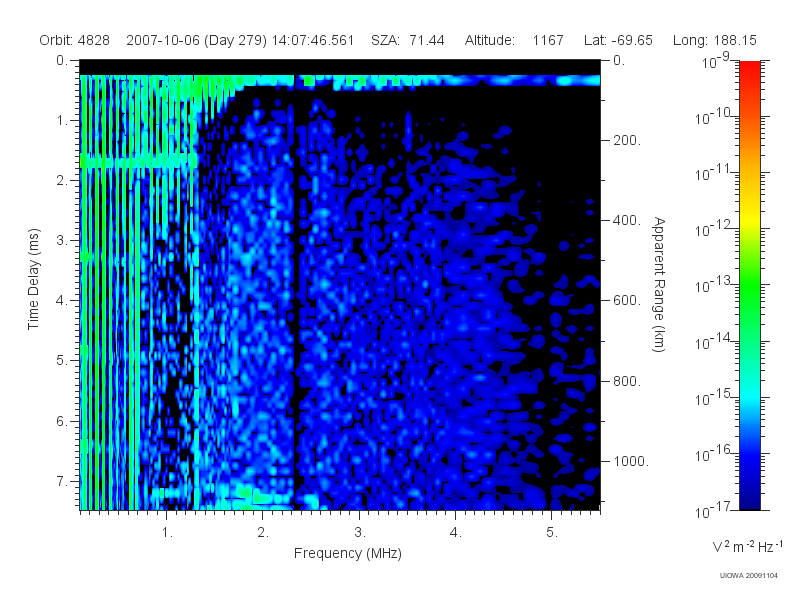Click the 10^-9 label on the color scale
This screenshot has width=800, height=600.
point(716,61)
